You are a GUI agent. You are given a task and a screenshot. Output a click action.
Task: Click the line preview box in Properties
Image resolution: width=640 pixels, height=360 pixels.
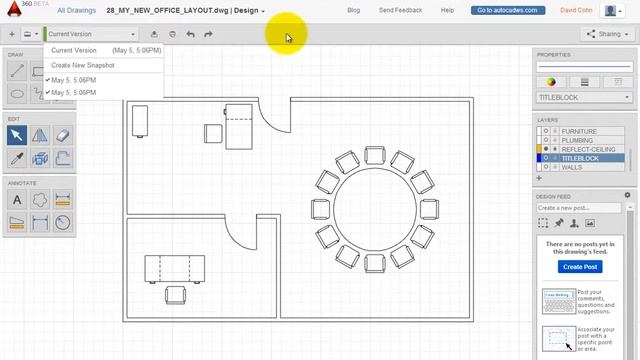[x=584, y=67]
